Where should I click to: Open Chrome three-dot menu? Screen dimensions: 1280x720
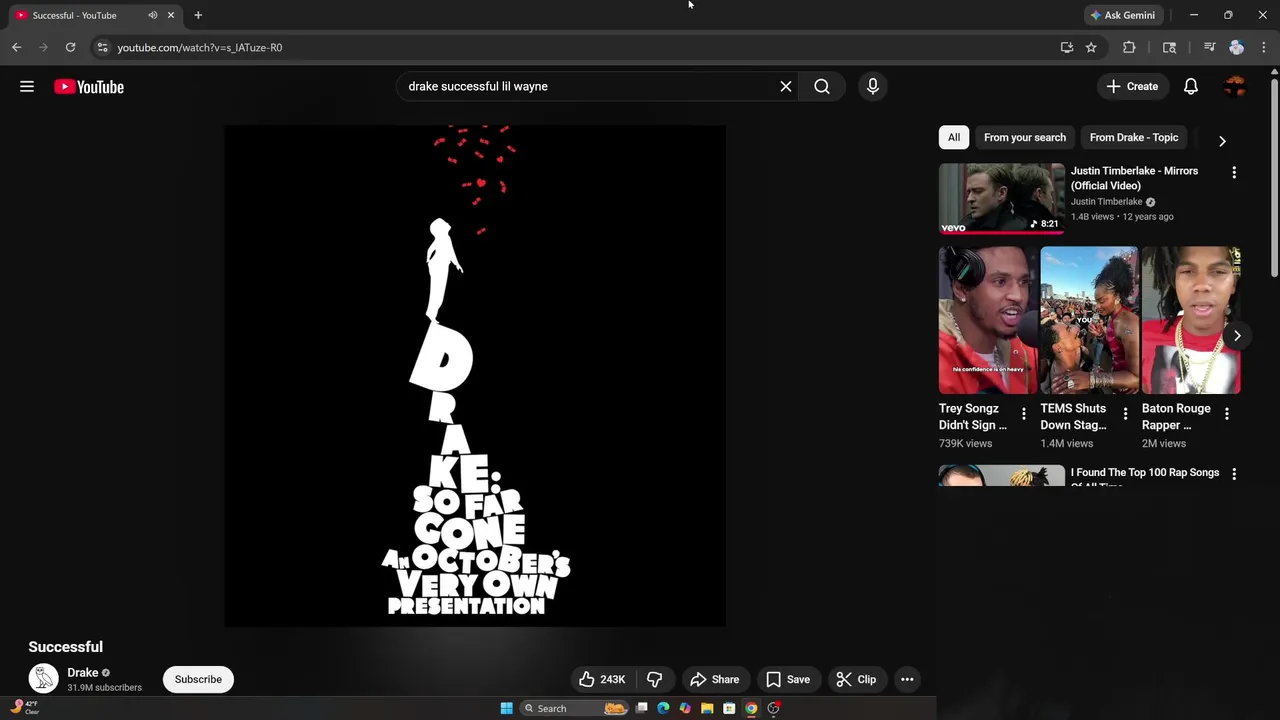coord(1264,47)
